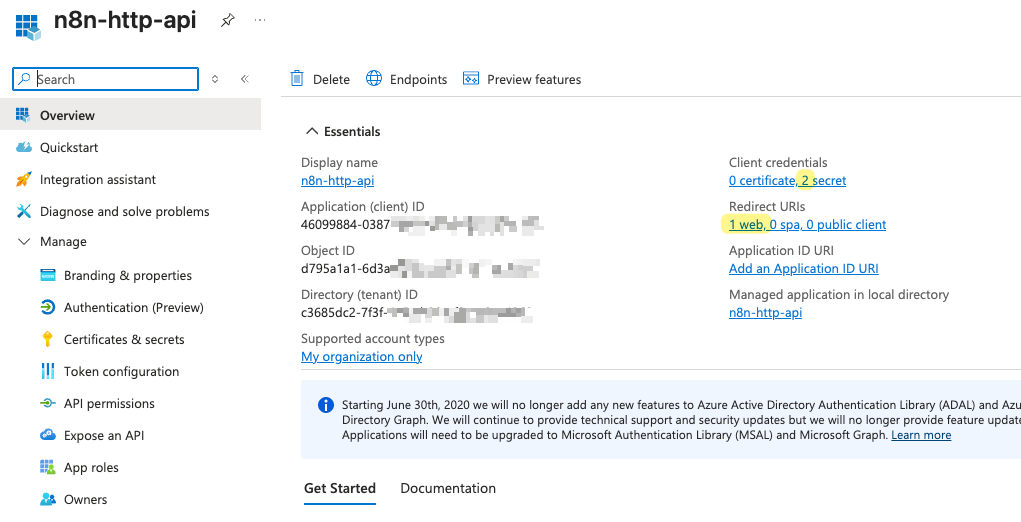This screenshot has height=522, width=1021.
Task: Collapse the Manage section
Action: click(x=24, y=242)
